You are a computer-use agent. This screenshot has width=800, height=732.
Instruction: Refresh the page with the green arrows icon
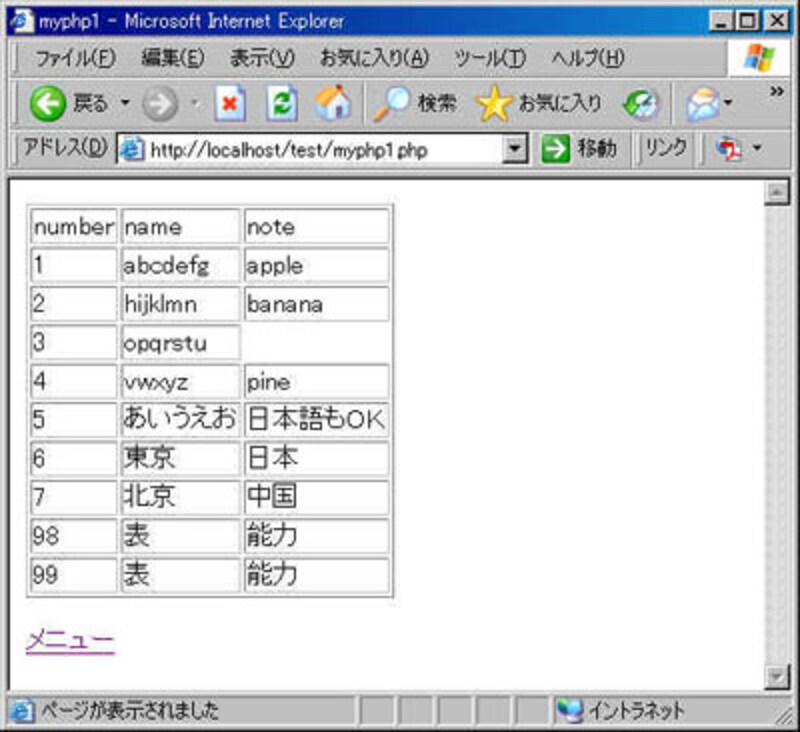tap(283, 103)
